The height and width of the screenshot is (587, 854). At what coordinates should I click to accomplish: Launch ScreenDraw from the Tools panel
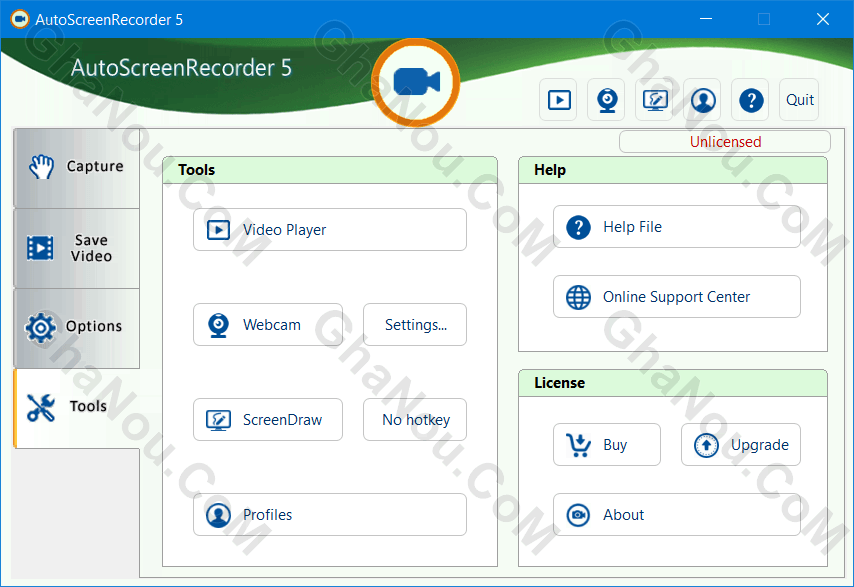[268, 419]
